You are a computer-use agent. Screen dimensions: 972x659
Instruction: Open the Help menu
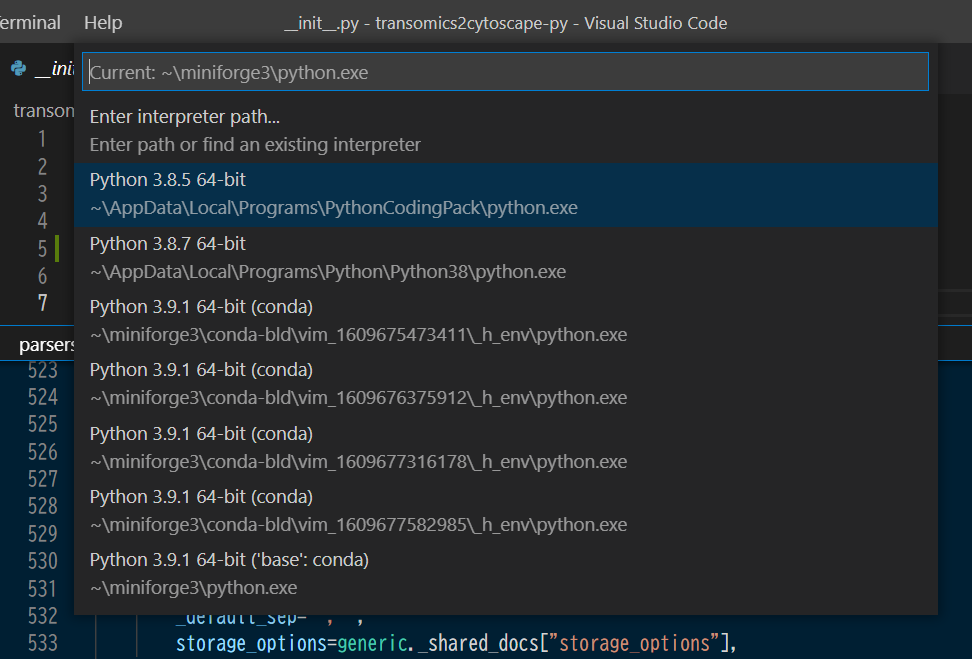(x=103, y=23)
